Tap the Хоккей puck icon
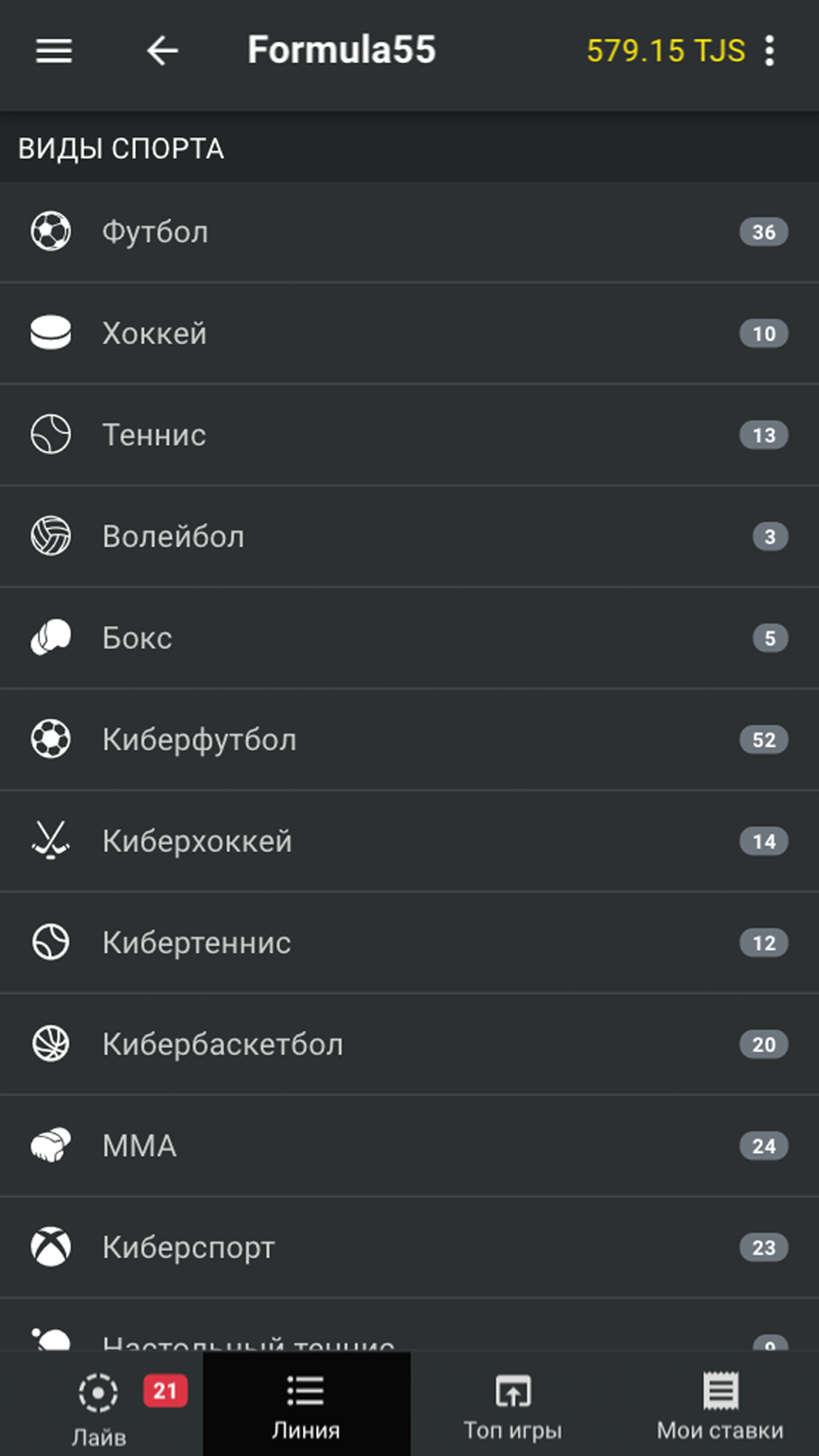 click(x=51, y=333)
